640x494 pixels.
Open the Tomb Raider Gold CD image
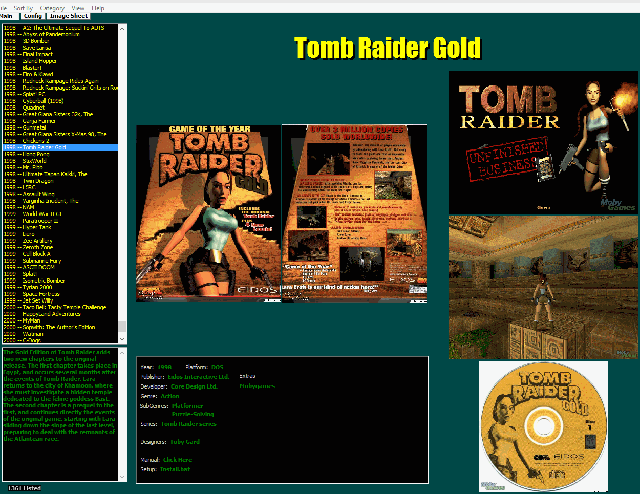pos(543,426)
